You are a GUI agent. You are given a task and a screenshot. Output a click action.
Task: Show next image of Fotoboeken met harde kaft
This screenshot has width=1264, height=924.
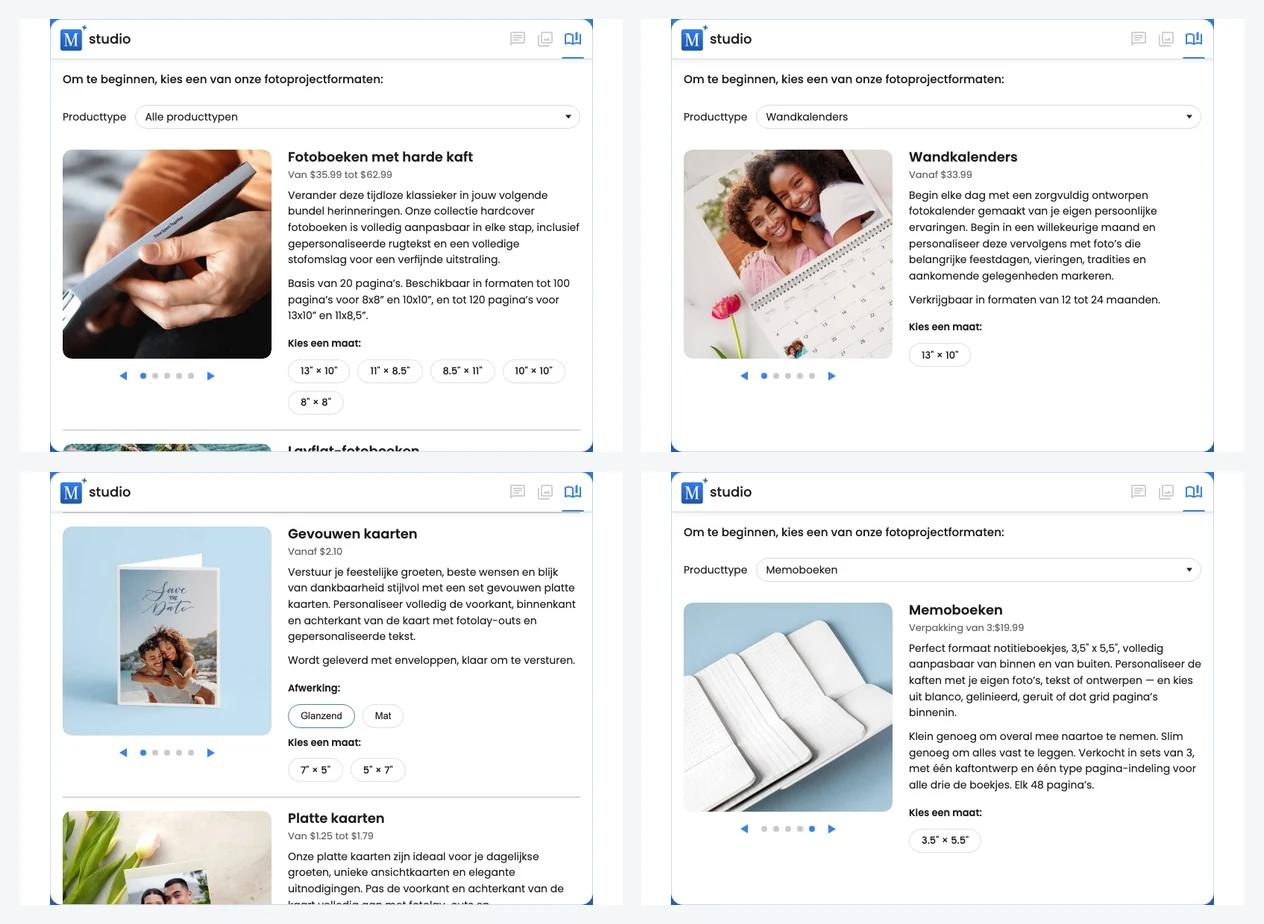point(211,376)
